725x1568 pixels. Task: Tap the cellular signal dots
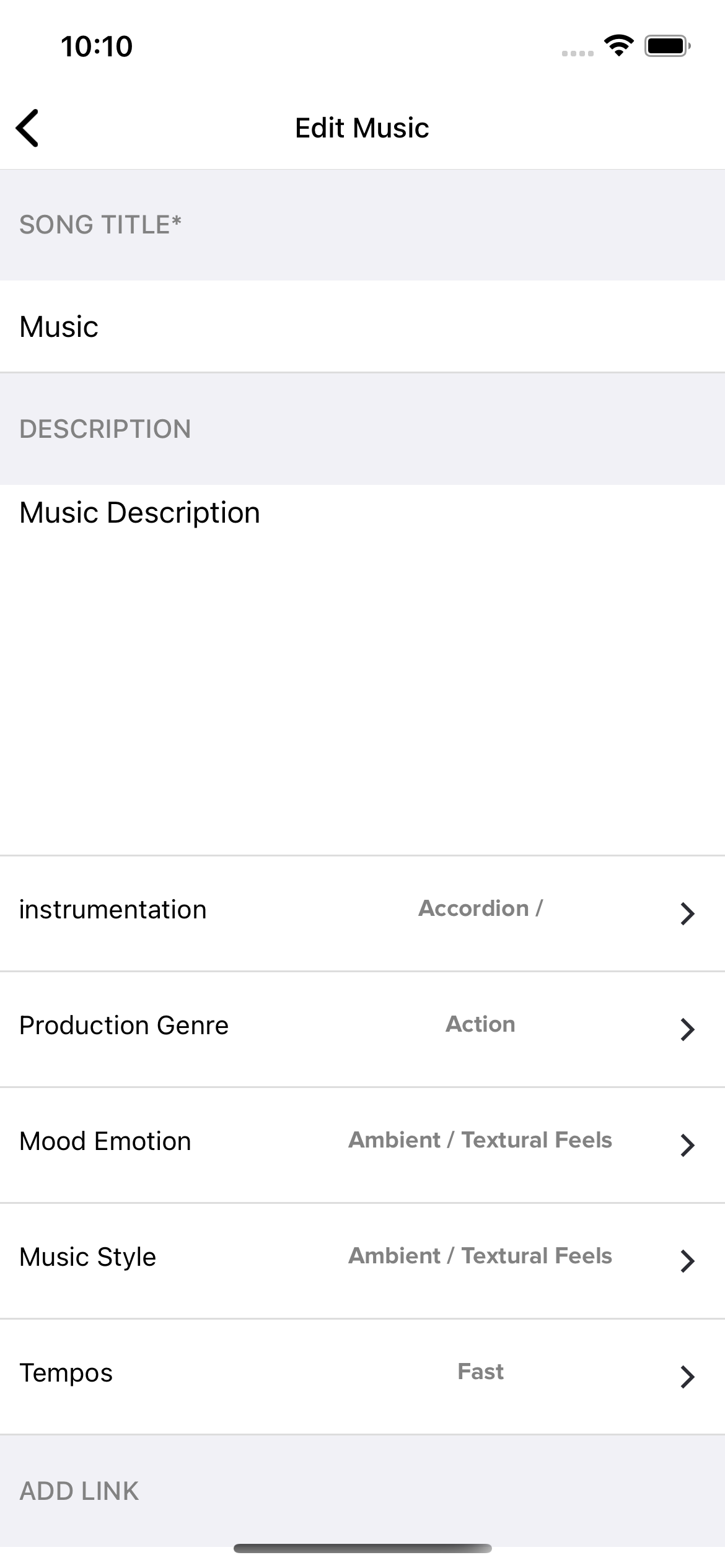578,53
